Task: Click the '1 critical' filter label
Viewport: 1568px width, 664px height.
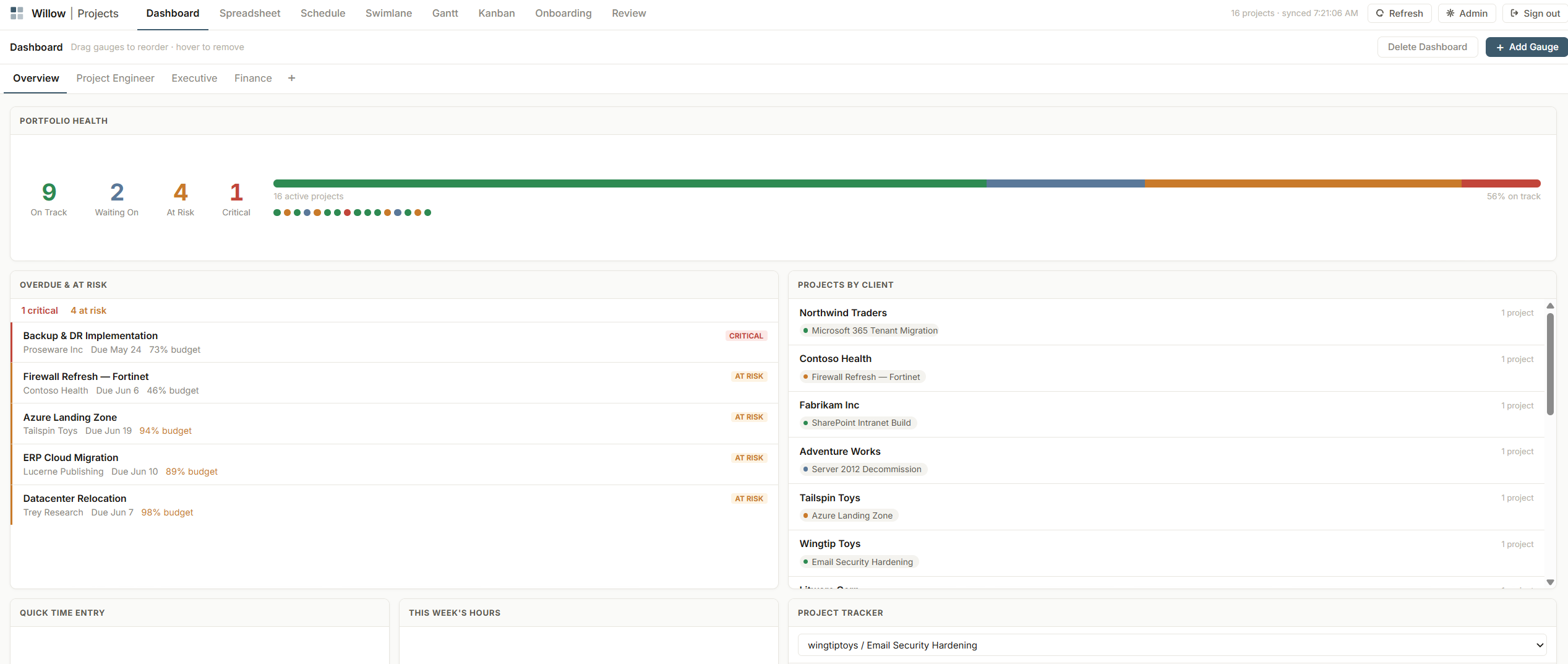Action: (x=40, y=311)
